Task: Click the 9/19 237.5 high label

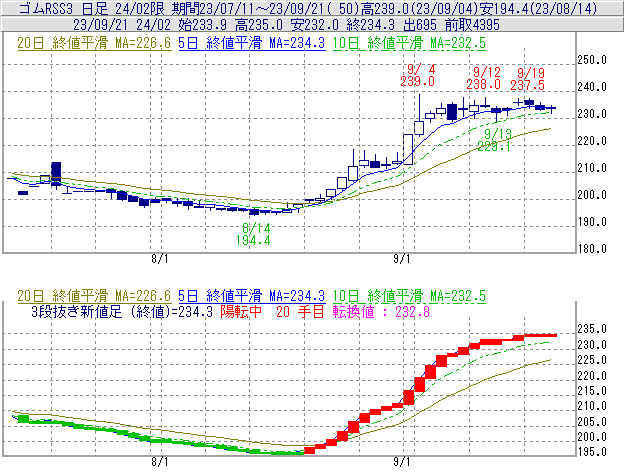Action: coord(528,79)
